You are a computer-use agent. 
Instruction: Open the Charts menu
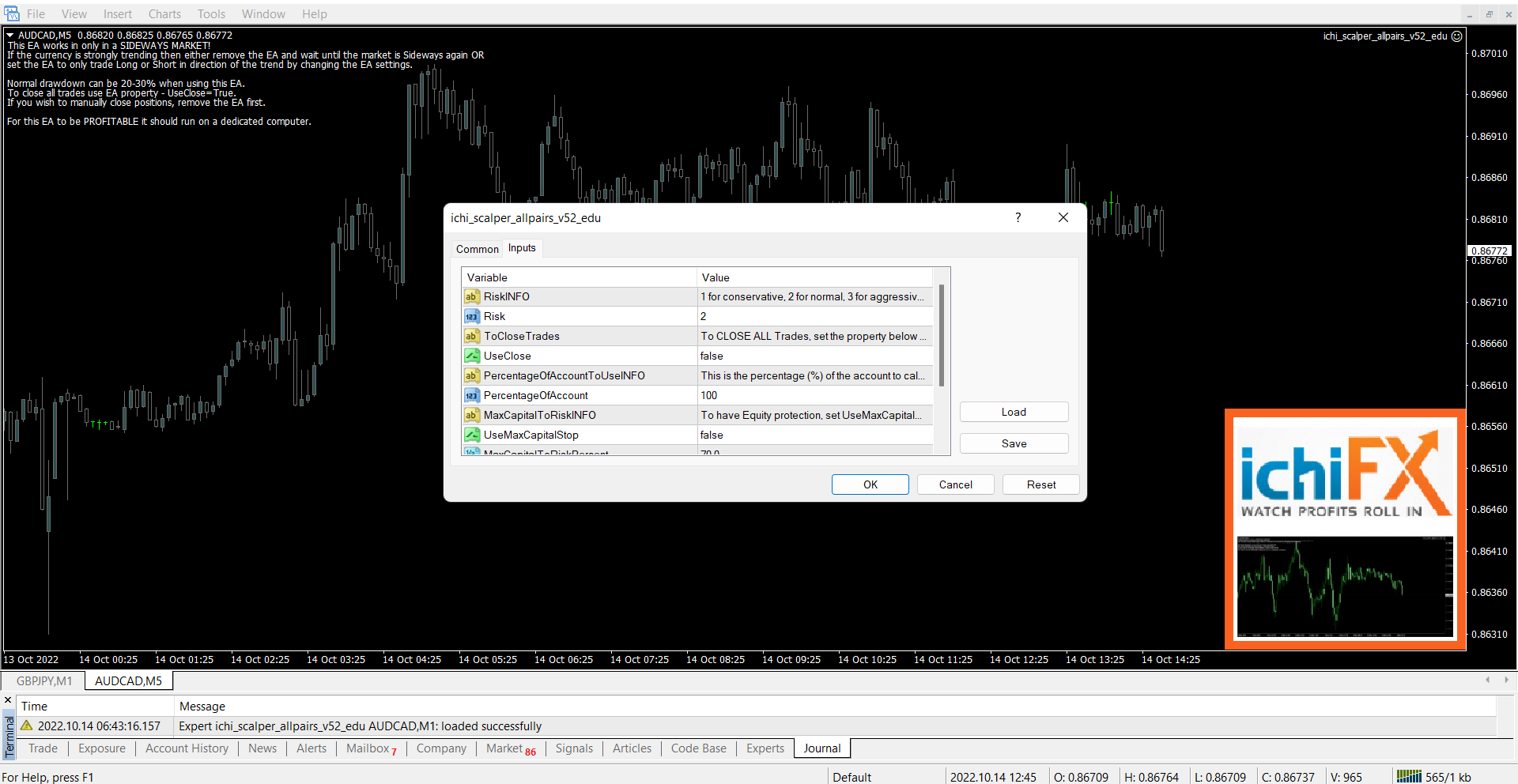(x=164, y=14)
